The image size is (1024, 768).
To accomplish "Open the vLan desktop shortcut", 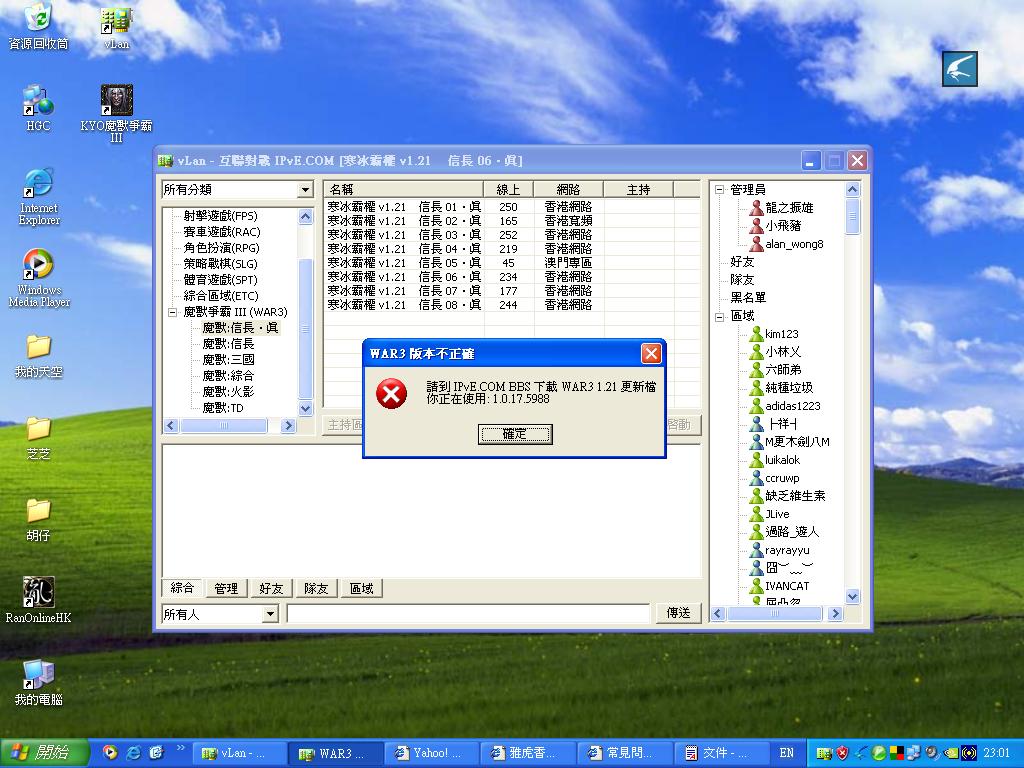I will click(x=116, y=22).
